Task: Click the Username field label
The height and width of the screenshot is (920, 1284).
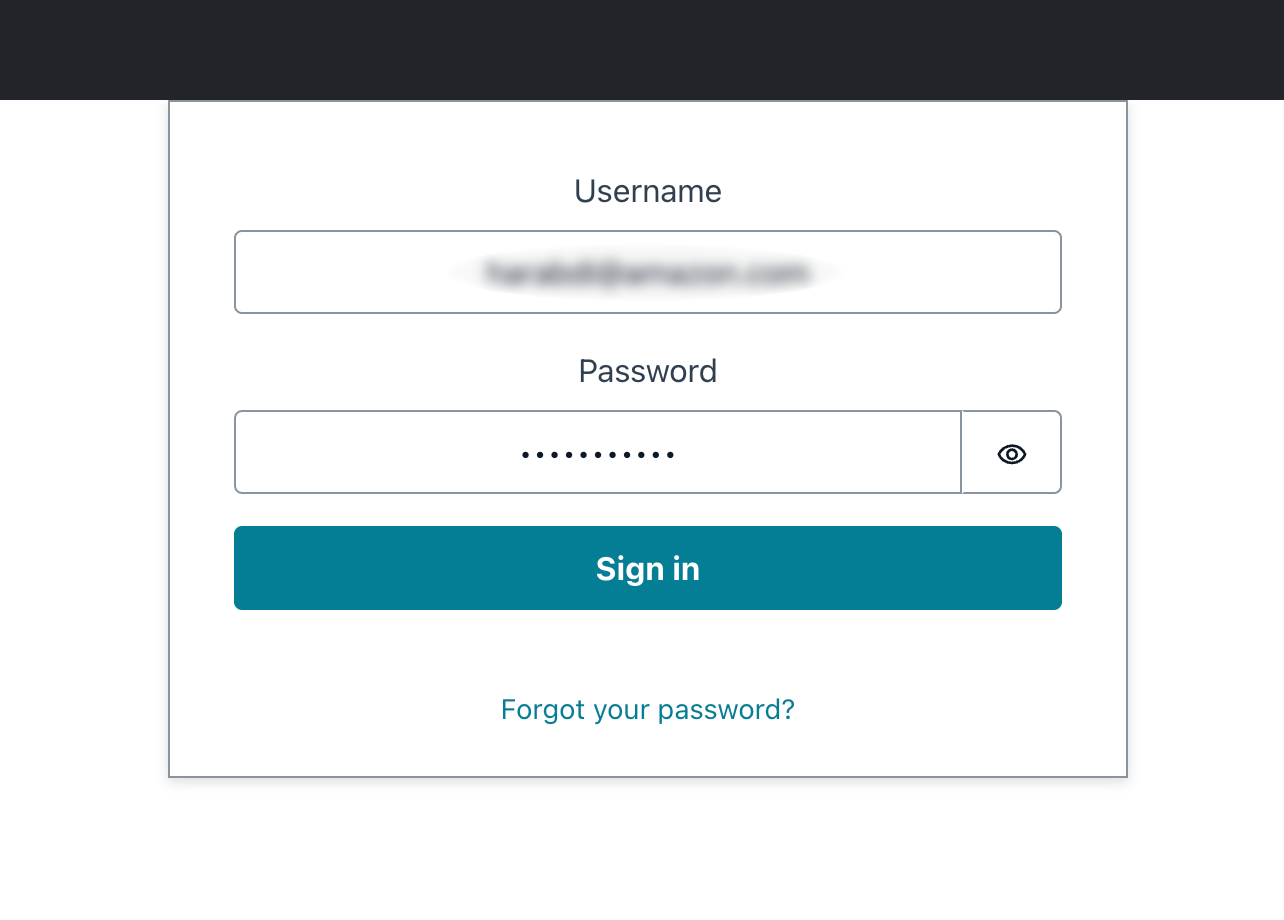Action: click(647, 191)
